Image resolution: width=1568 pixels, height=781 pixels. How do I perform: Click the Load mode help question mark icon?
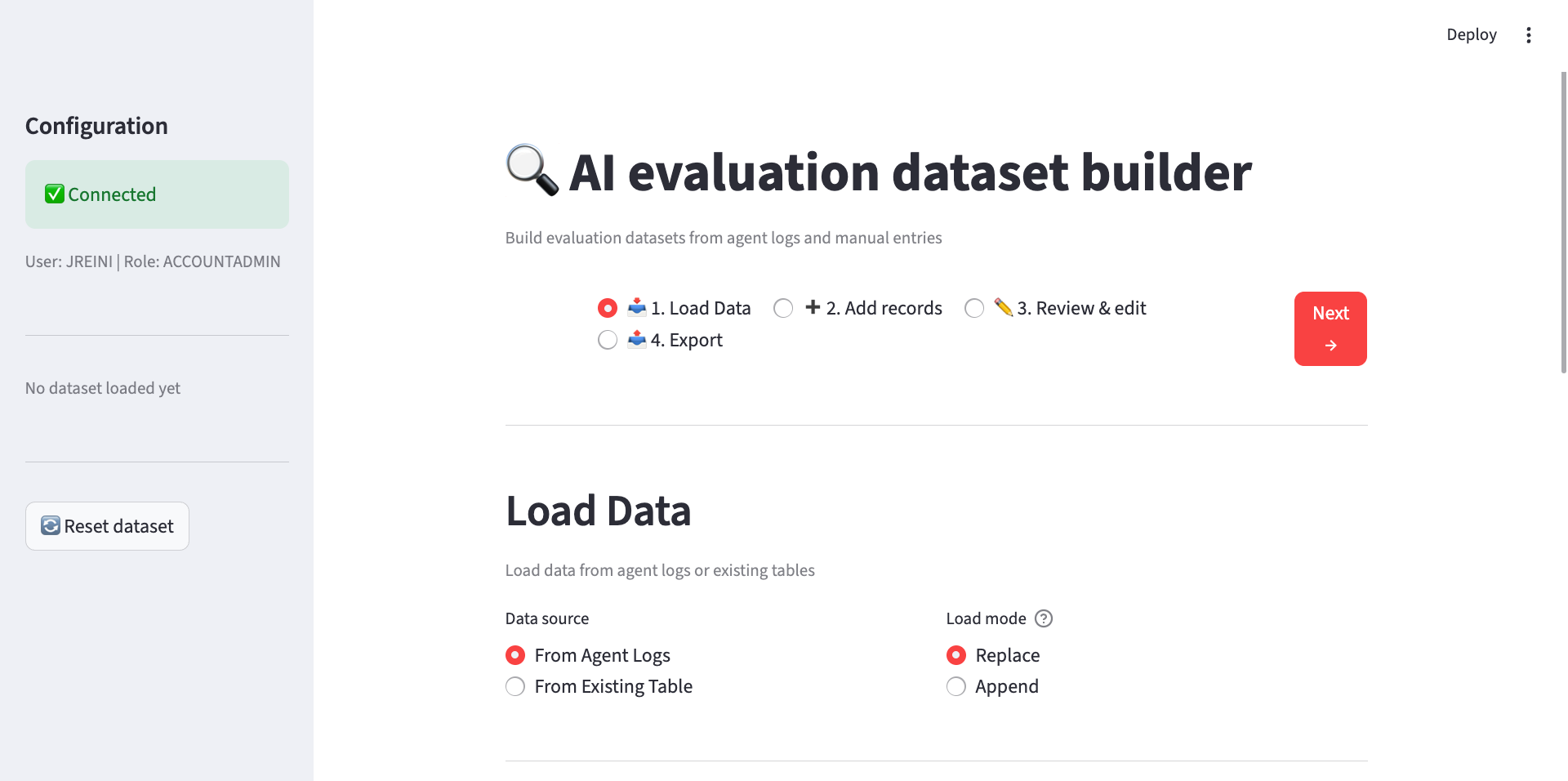tap(1045, 618)
